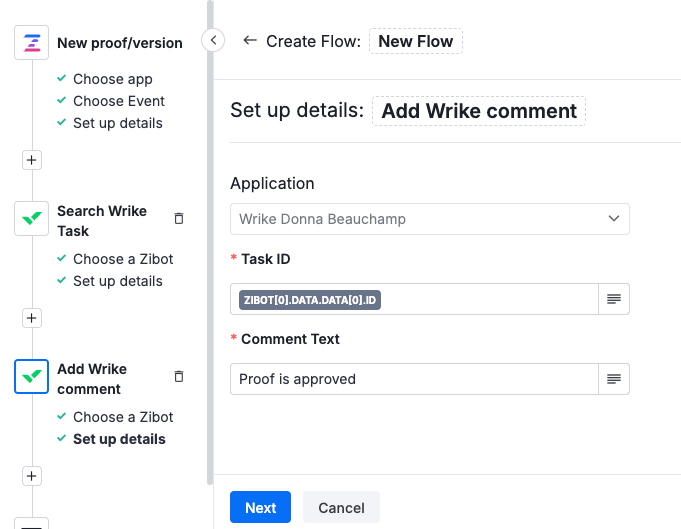Delete the Search Wrike Task step
681x529 pixels.
pos(179,218)
